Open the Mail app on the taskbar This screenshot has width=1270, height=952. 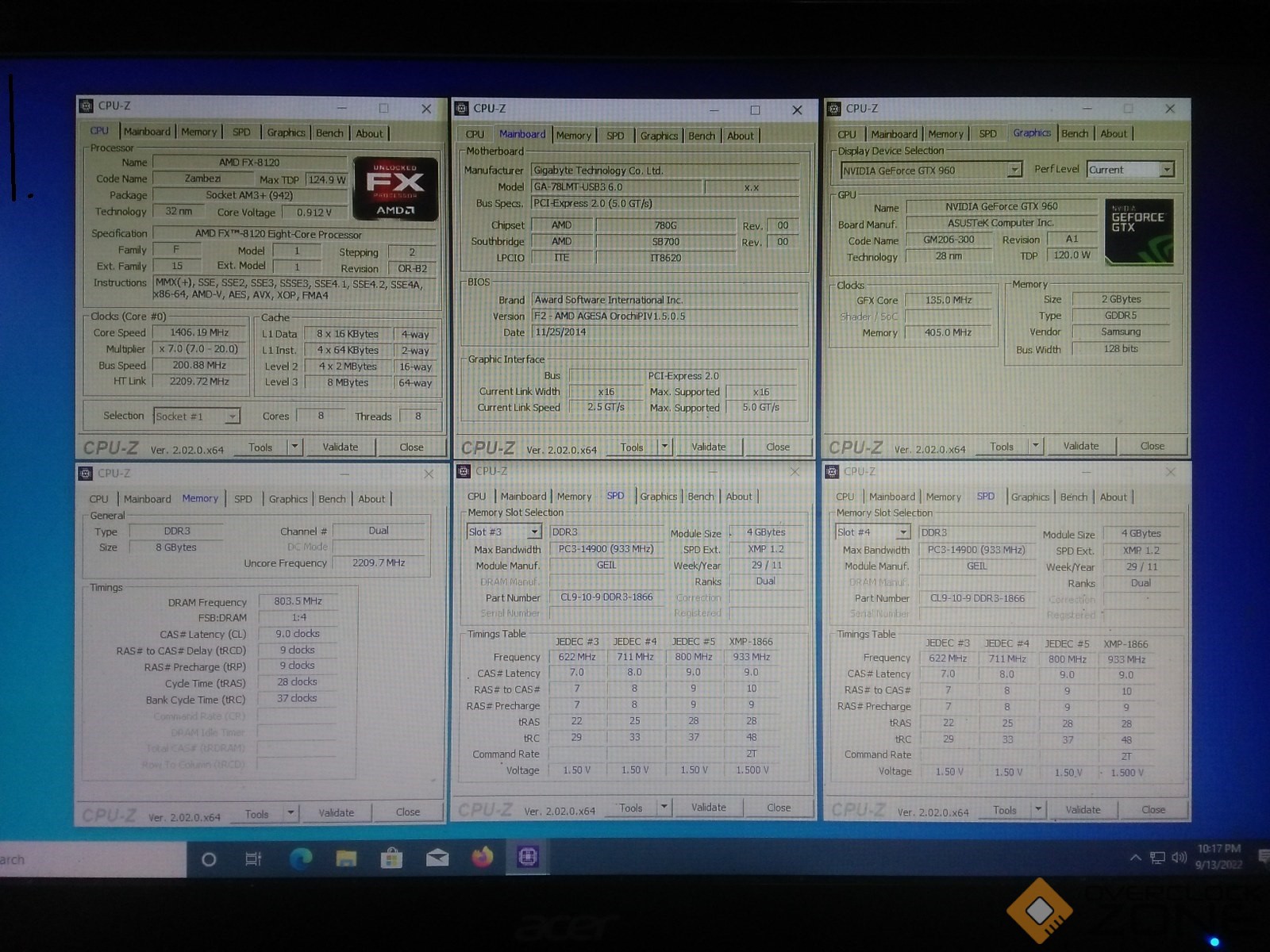coord(437,858)
